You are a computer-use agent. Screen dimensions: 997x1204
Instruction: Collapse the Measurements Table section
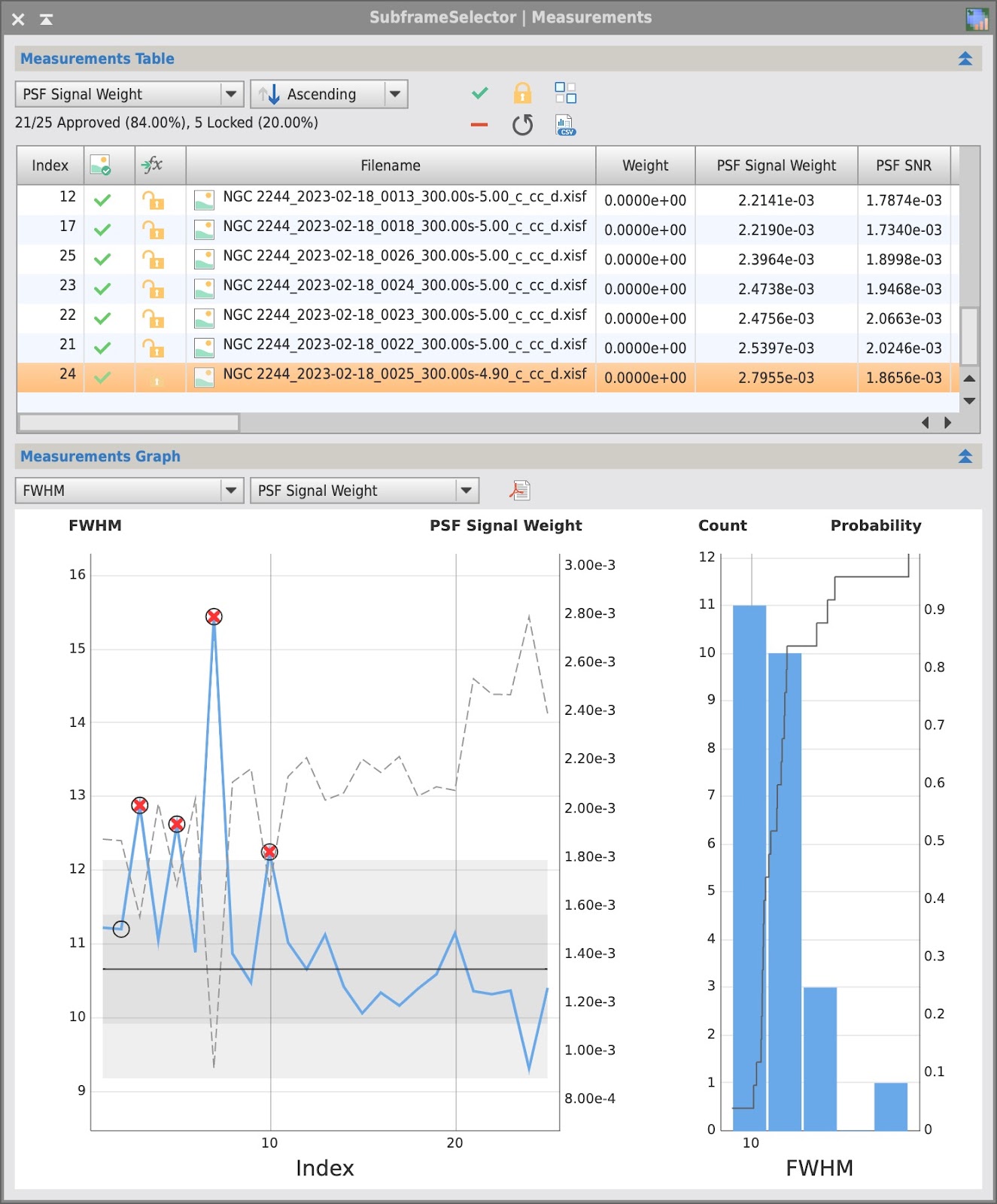[965, 59]
